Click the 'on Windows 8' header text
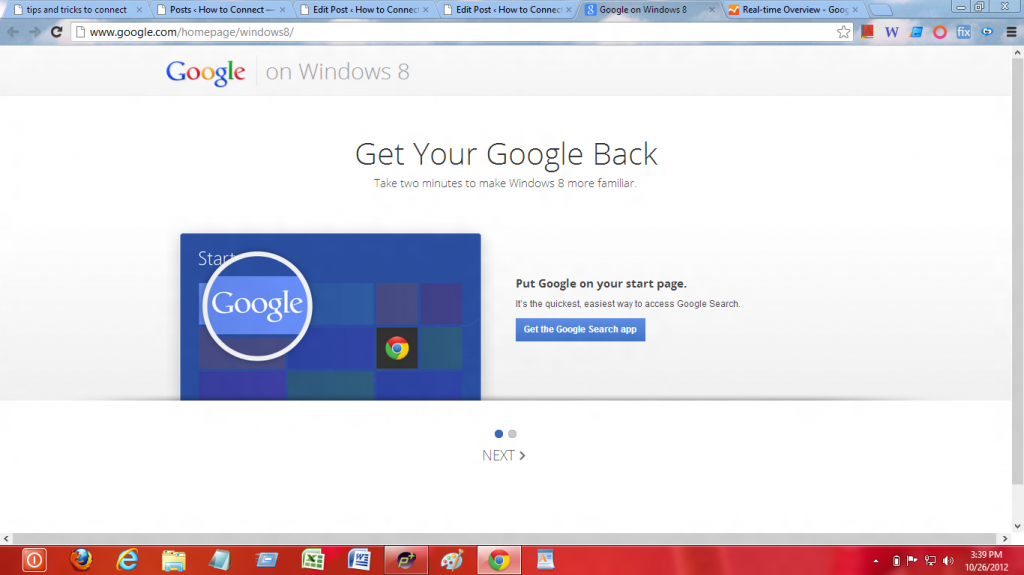 [x=338, y=71]
